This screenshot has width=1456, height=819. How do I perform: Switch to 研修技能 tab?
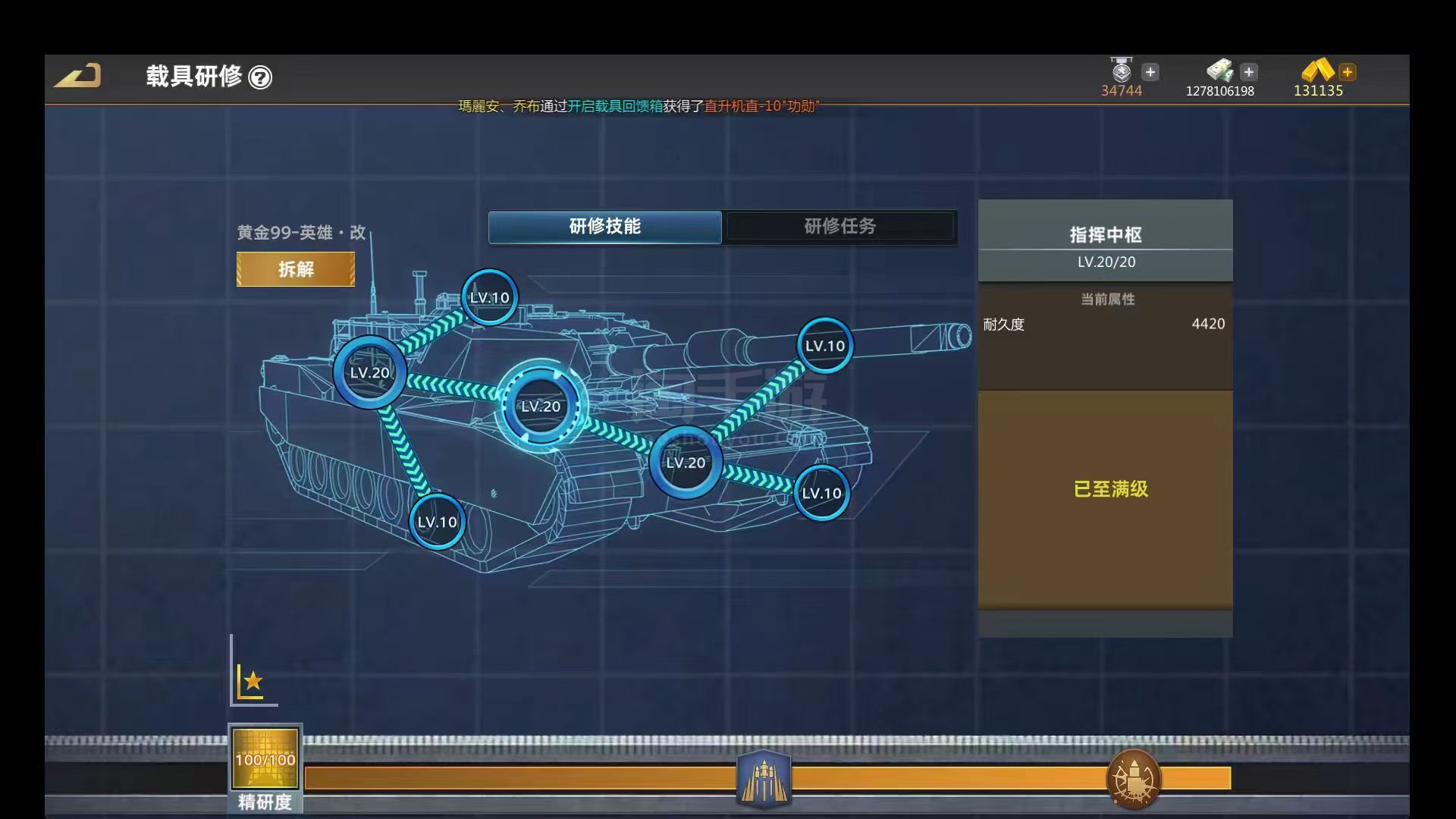coord(604,227)
